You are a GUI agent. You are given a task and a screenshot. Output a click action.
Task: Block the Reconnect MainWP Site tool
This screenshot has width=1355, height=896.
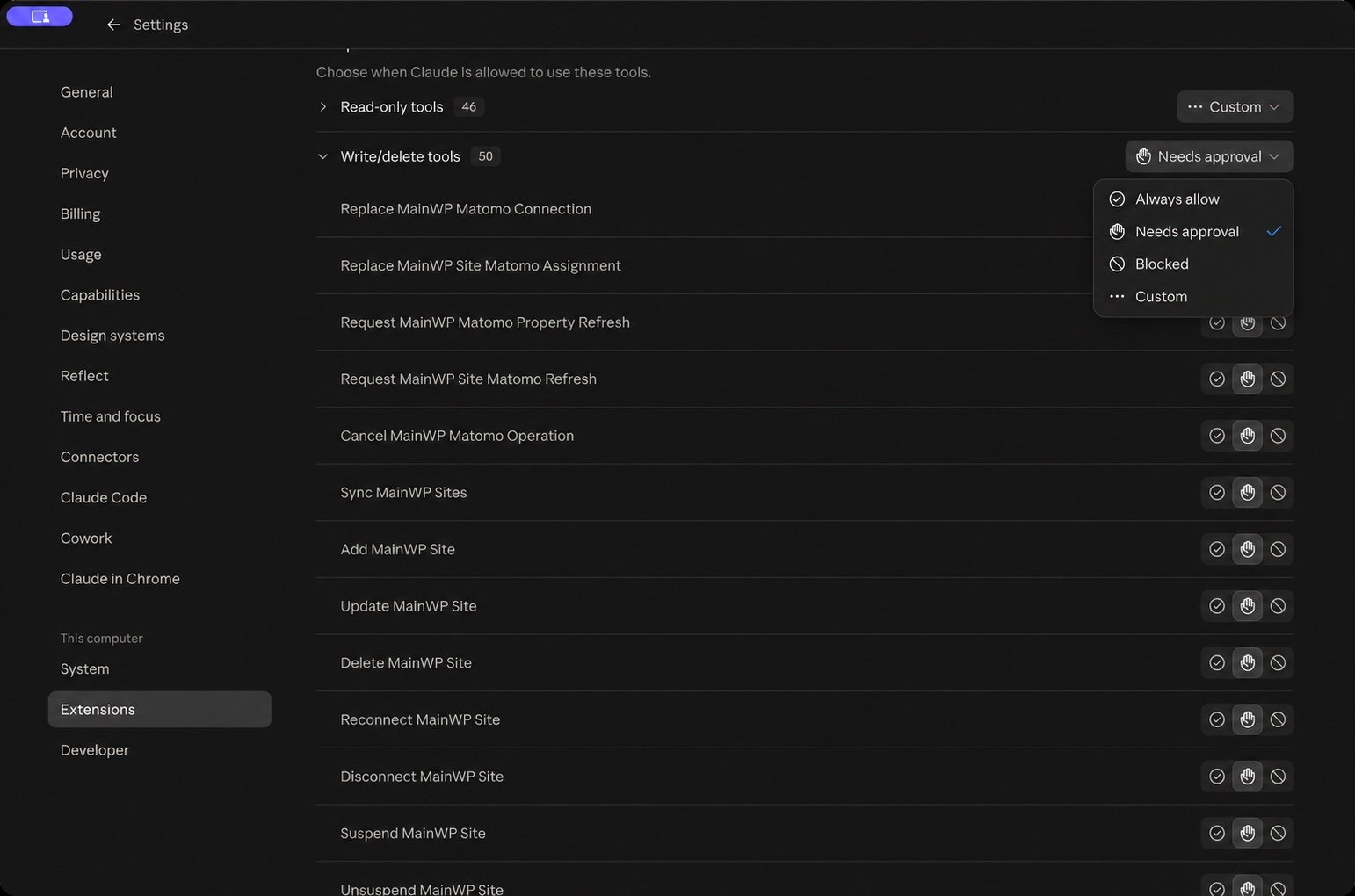tap(1278, 719)
